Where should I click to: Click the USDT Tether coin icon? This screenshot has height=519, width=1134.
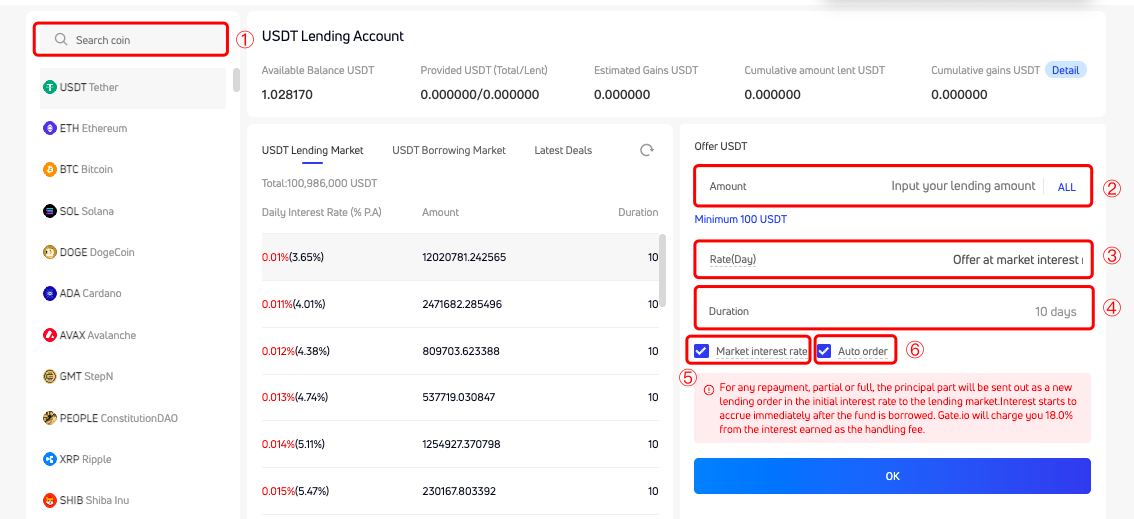coord(49,87)
